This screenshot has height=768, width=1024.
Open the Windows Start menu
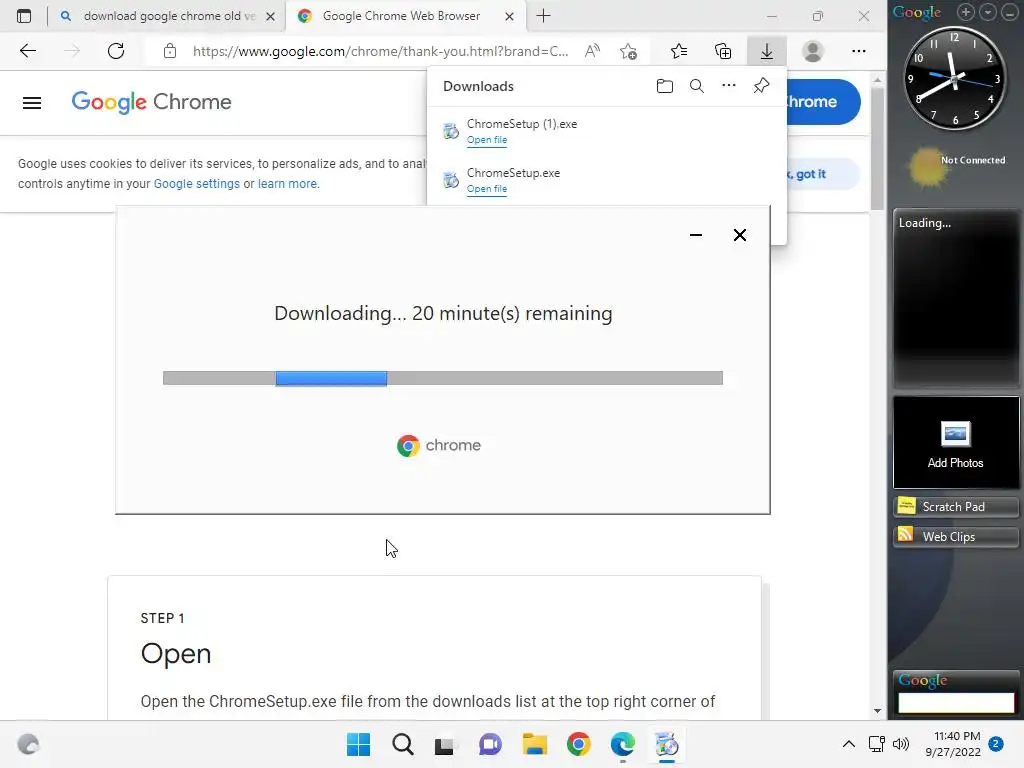coord(358,744)
